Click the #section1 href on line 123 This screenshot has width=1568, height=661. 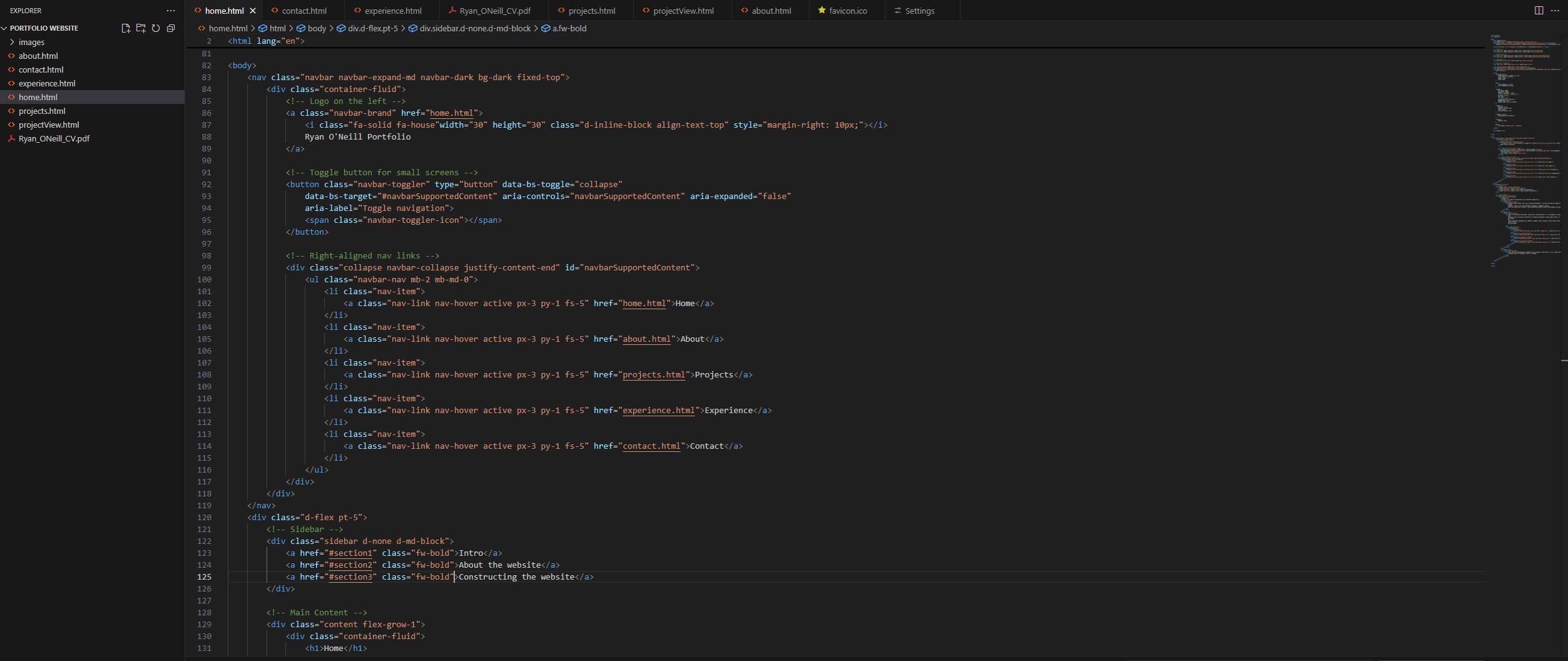pyautogui.click(x=350, y=553)
